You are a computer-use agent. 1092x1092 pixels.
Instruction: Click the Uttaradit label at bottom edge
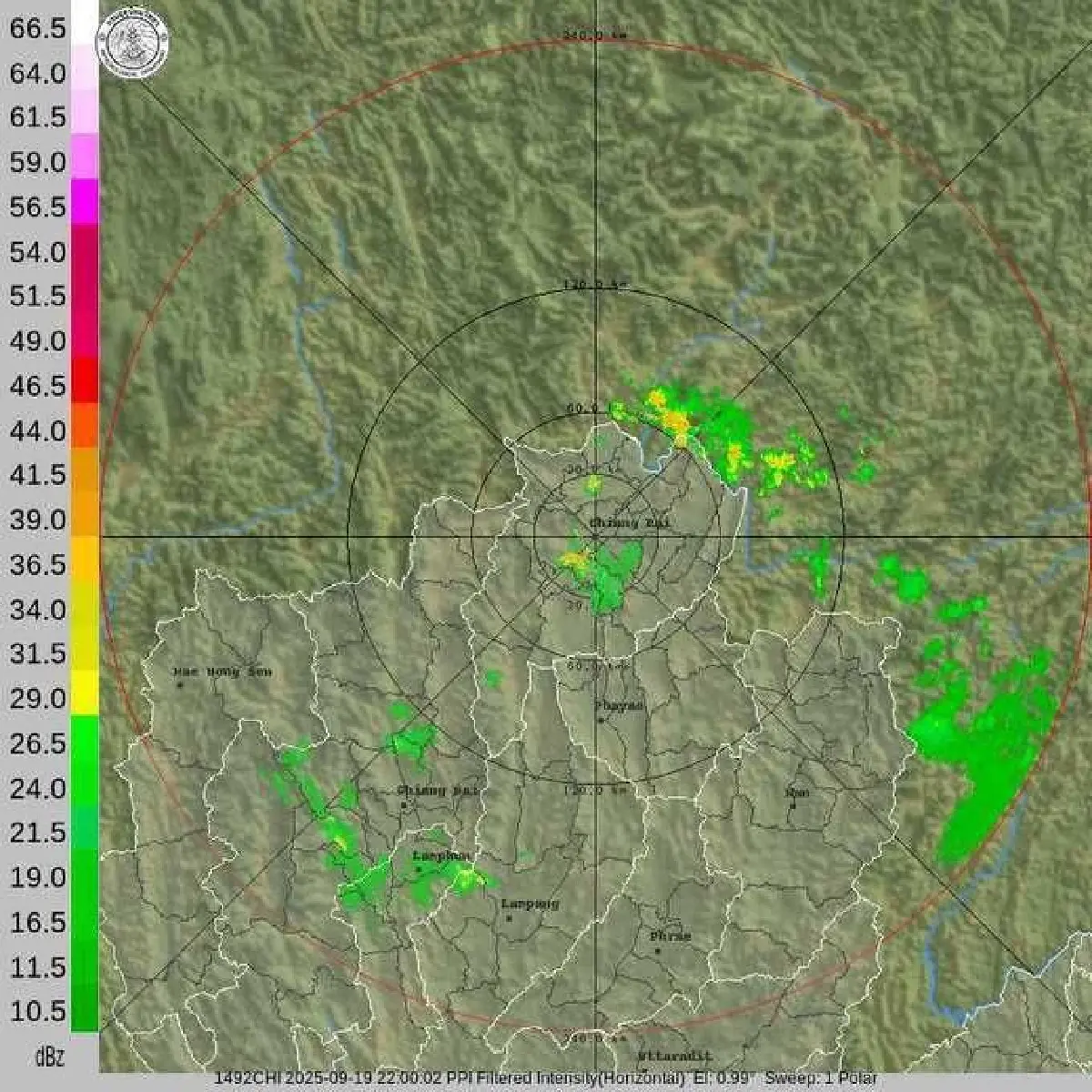coord(672,1056)
